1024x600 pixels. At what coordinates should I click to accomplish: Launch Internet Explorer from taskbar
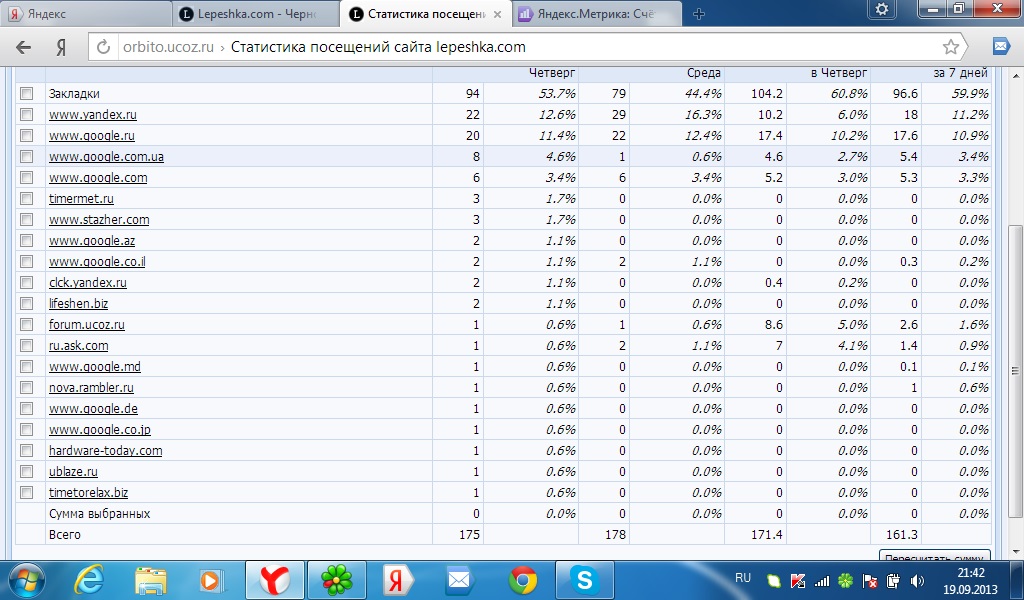coord(89,580)
